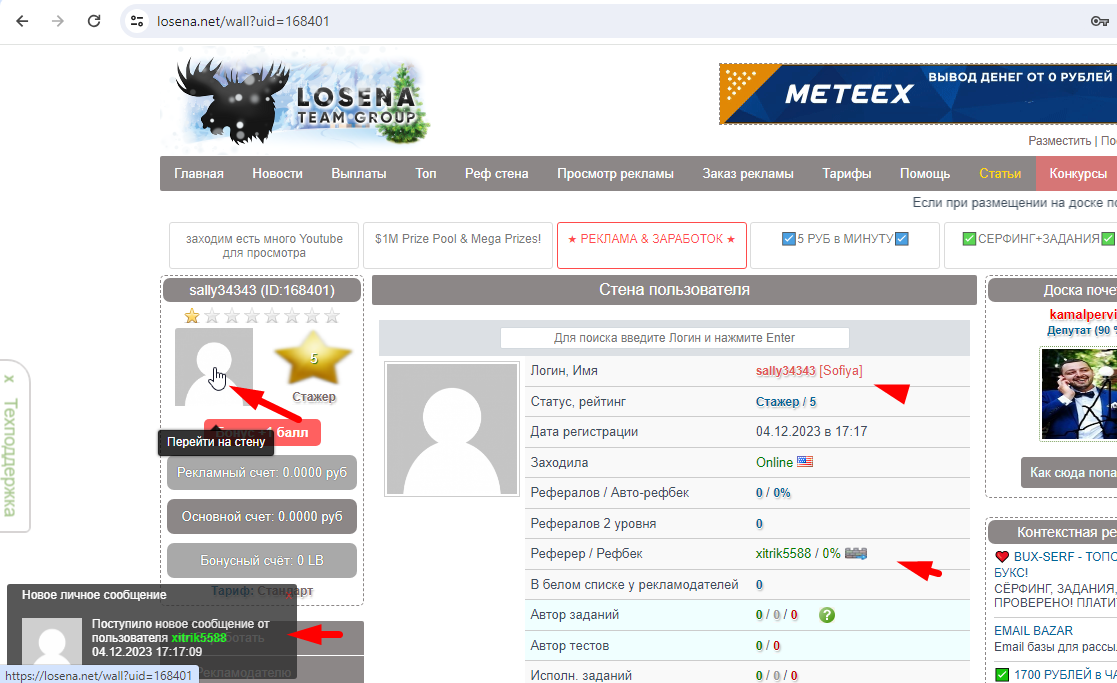
Task: Click xitrik5588 in the message notification
Action: tap(199, 638)
